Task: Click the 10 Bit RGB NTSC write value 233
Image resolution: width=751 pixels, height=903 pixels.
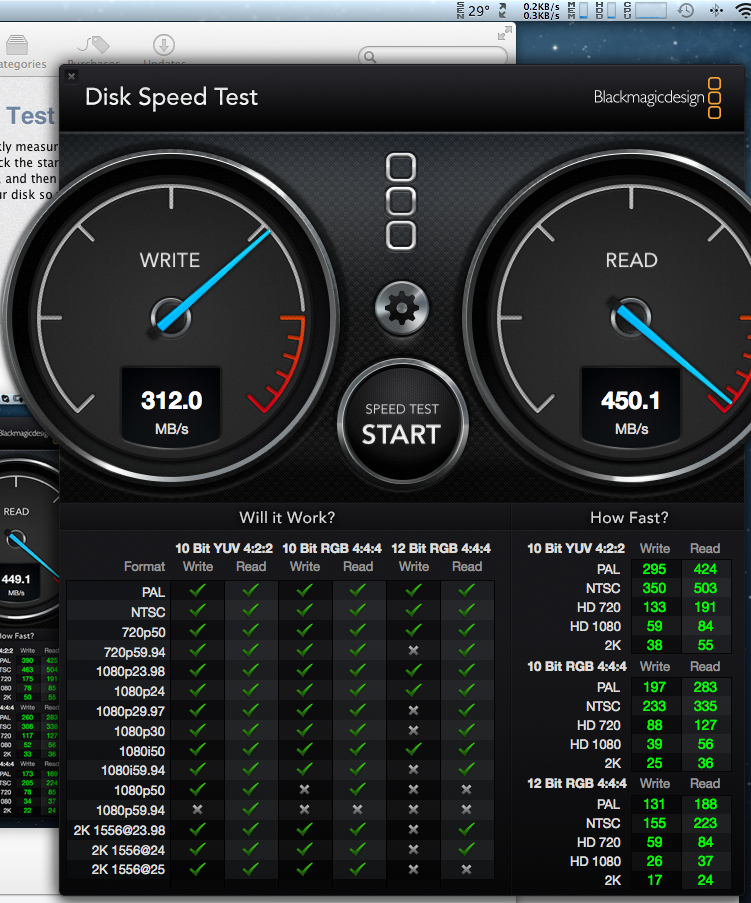Action: (x=654, y=706)
